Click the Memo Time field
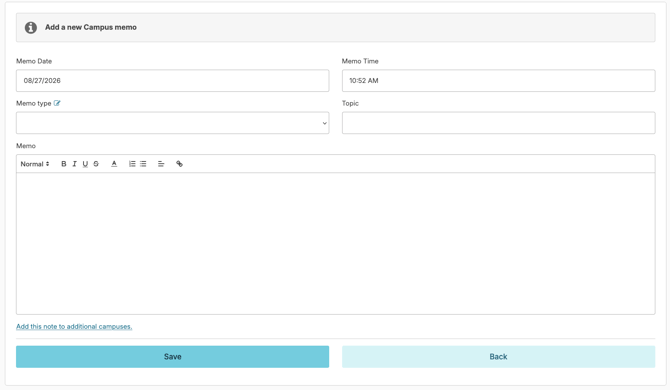Image resolution: width=670 pixels, height=390 pixels. (498, 81)
